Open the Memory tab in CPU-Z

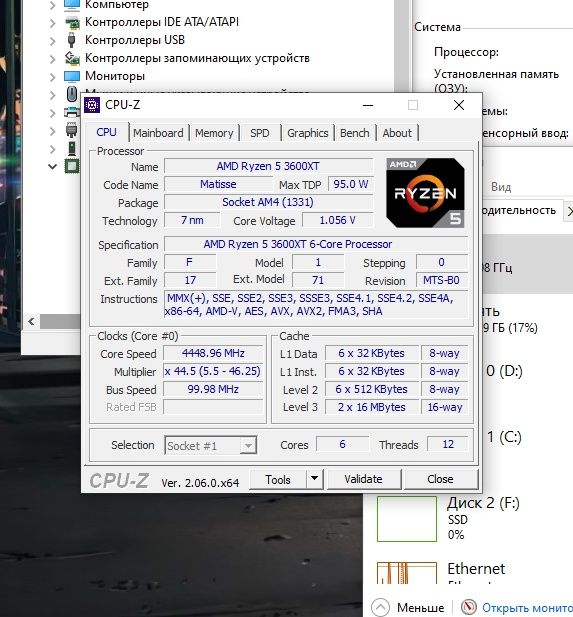[214, 133]
